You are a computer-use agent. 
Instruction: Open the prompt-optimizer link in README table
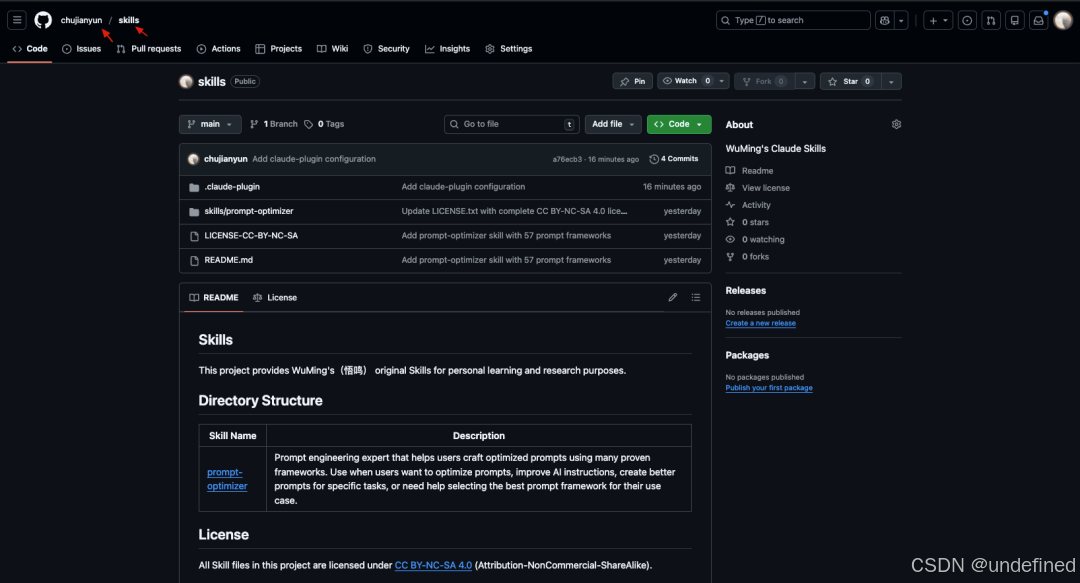tap(227, 479)
